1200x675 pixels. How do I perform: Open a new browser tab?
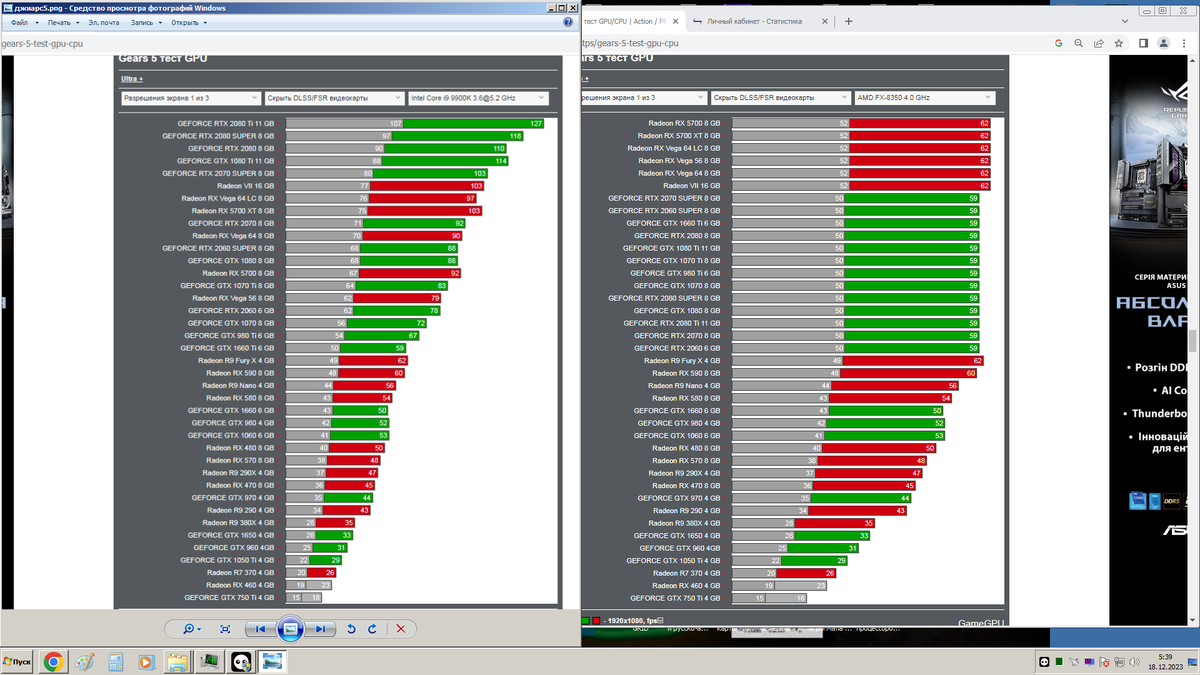click(x=849, y=21)
